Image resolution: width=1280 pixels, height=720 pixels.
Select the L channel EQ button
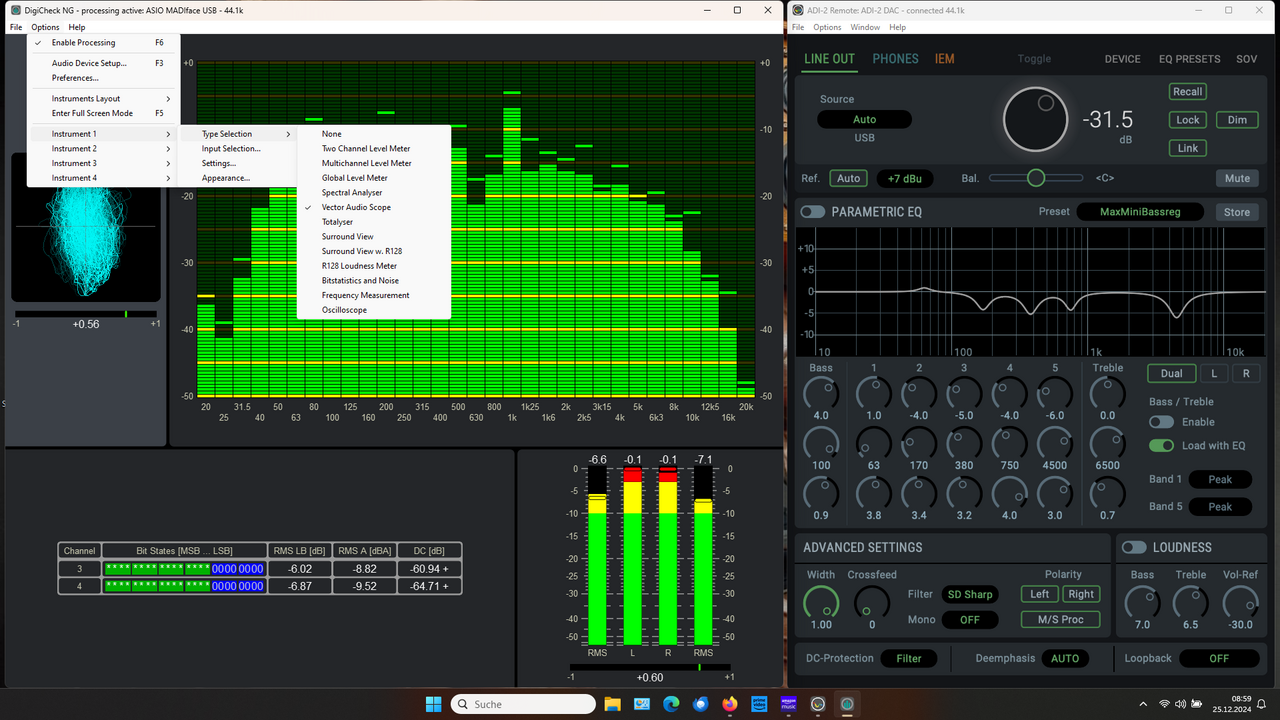[x=1214, y=373]
